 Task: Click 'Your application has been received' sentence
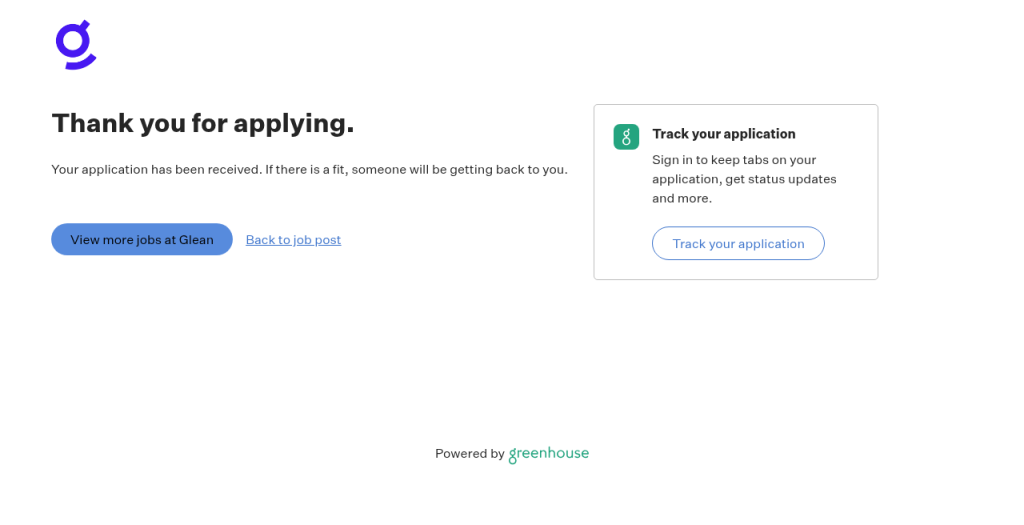point(157,170)
